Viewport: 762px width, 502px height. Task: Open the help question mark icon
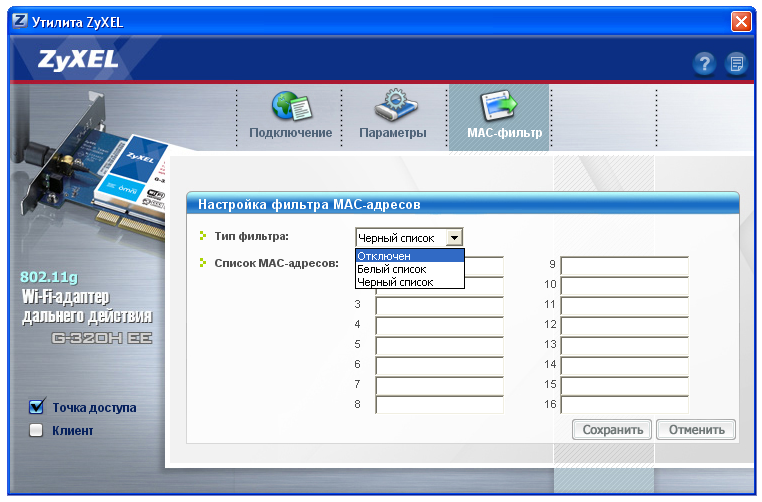pos(704,64)
